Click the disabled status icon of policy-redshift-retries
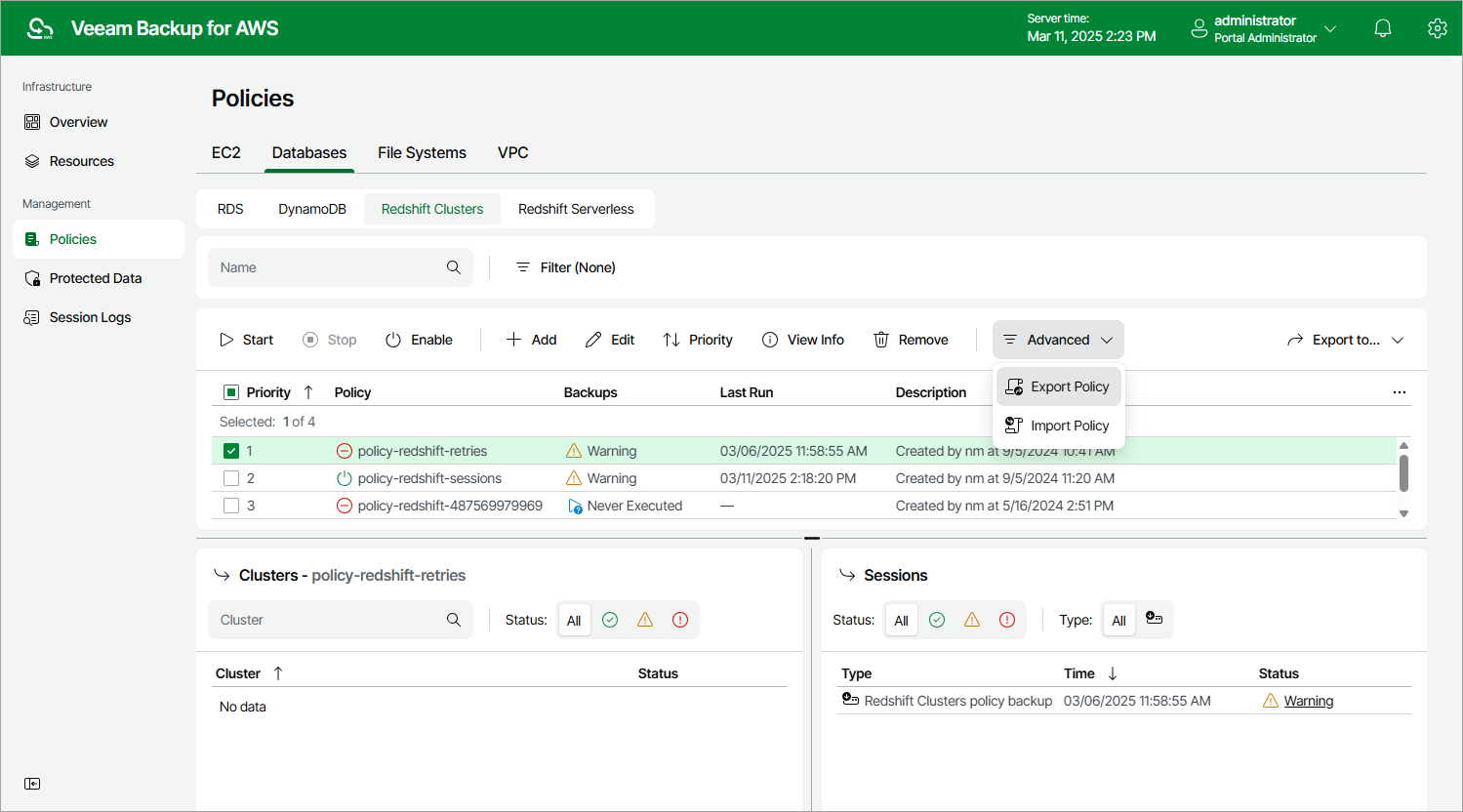The image size is (1463, 812). pos(345,451)
